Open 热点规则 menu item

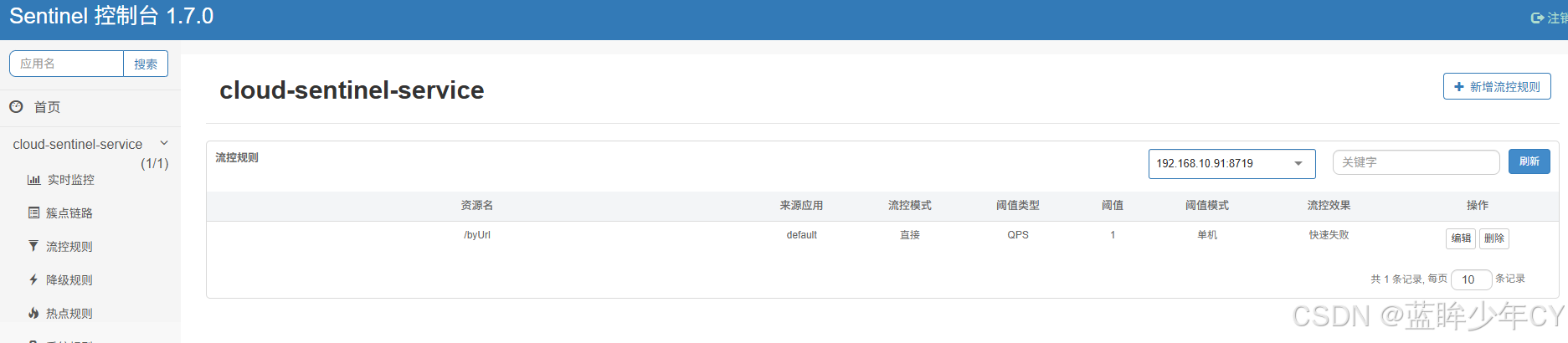69,314
